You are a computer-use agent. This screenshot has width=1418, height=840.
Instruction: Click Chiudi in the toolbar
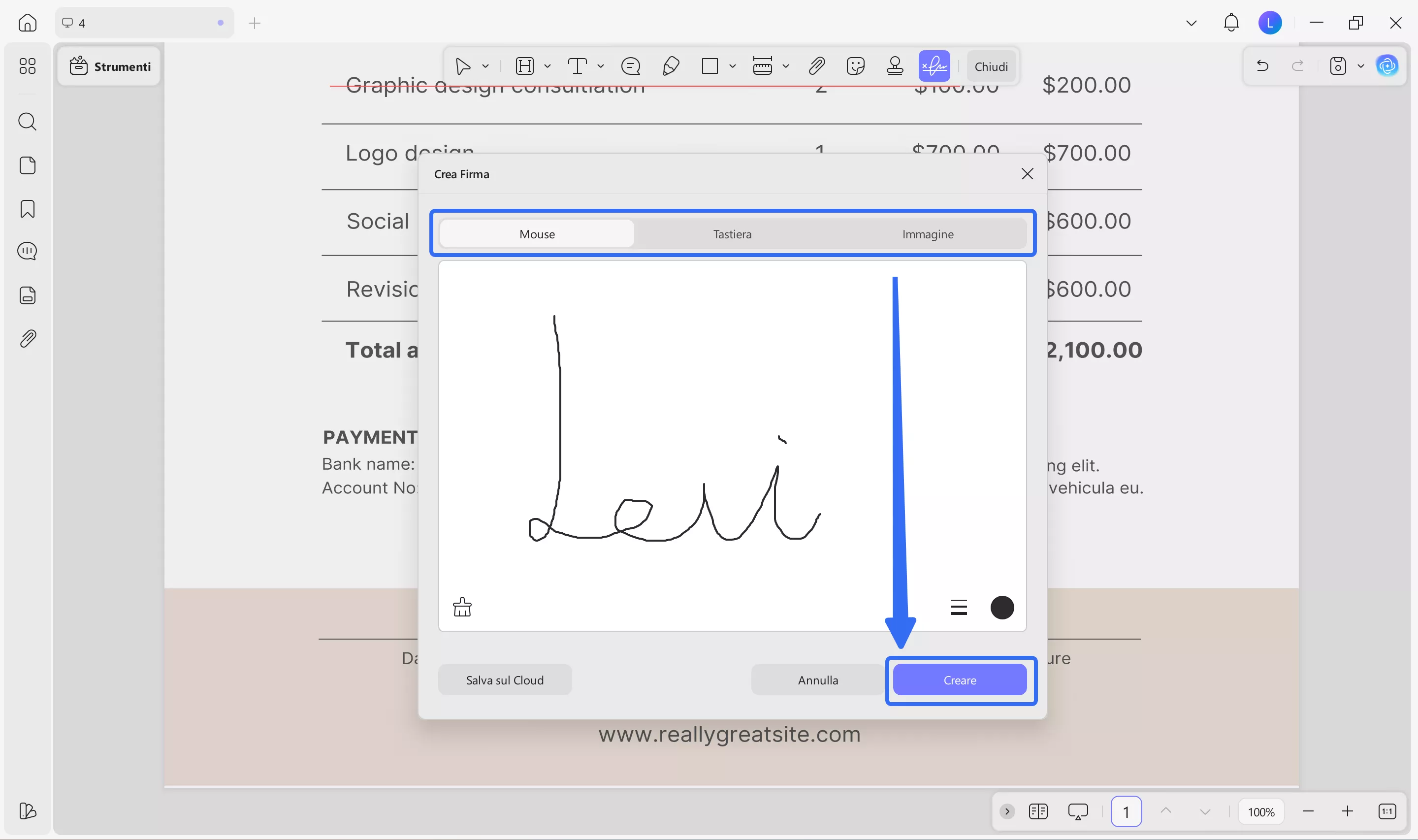point(991,65)
